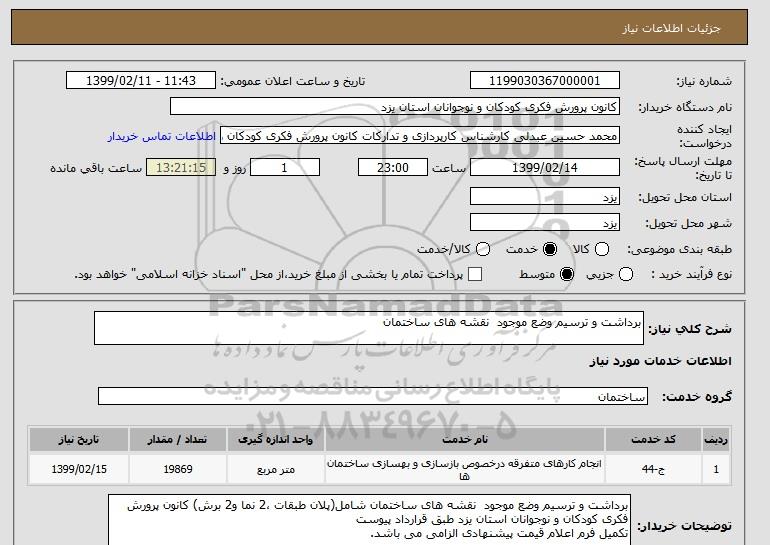The width and height of the screenshot is (770, 545).
Task: Click the deadline date field 1399/02/14
Action: click(545, 167)
